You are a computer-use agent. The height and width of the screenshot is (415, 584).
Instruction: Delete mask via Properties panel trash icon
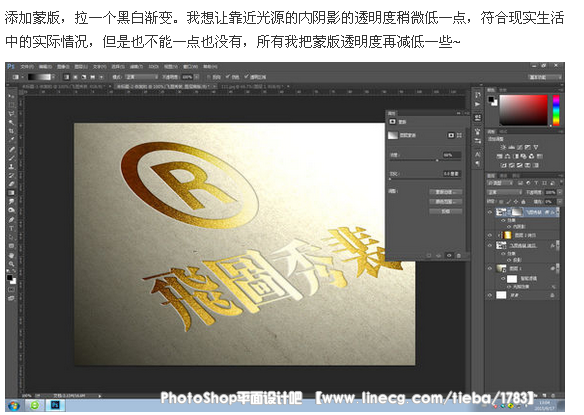pos(459,256)
